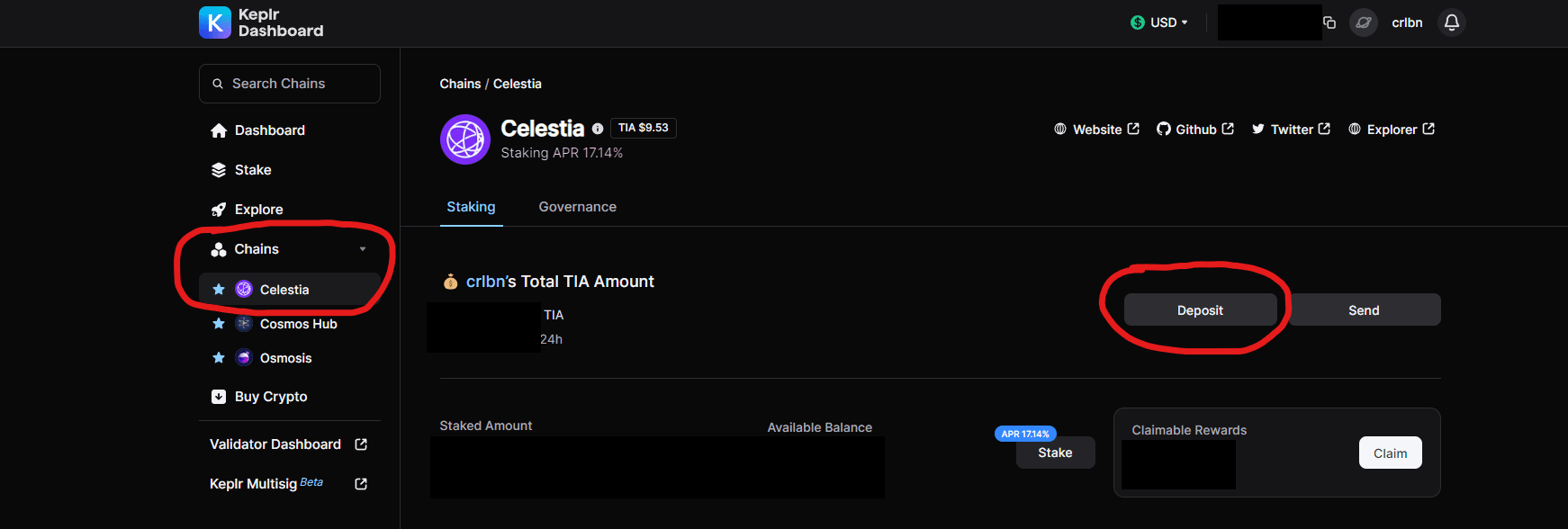Open the Celestia Github link

1195,130
